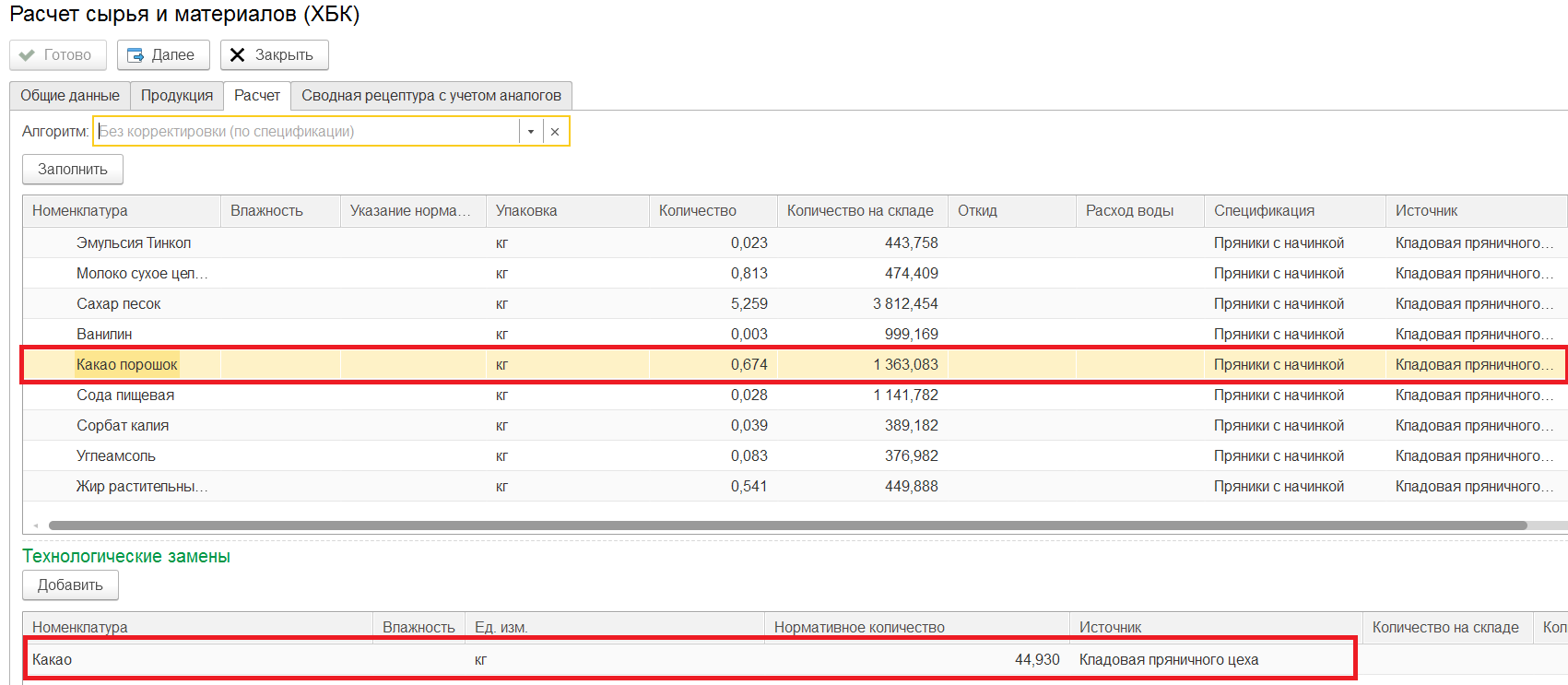
Task: Sort by the upper Номенклатура column header
Action: (x=122, y=211)
